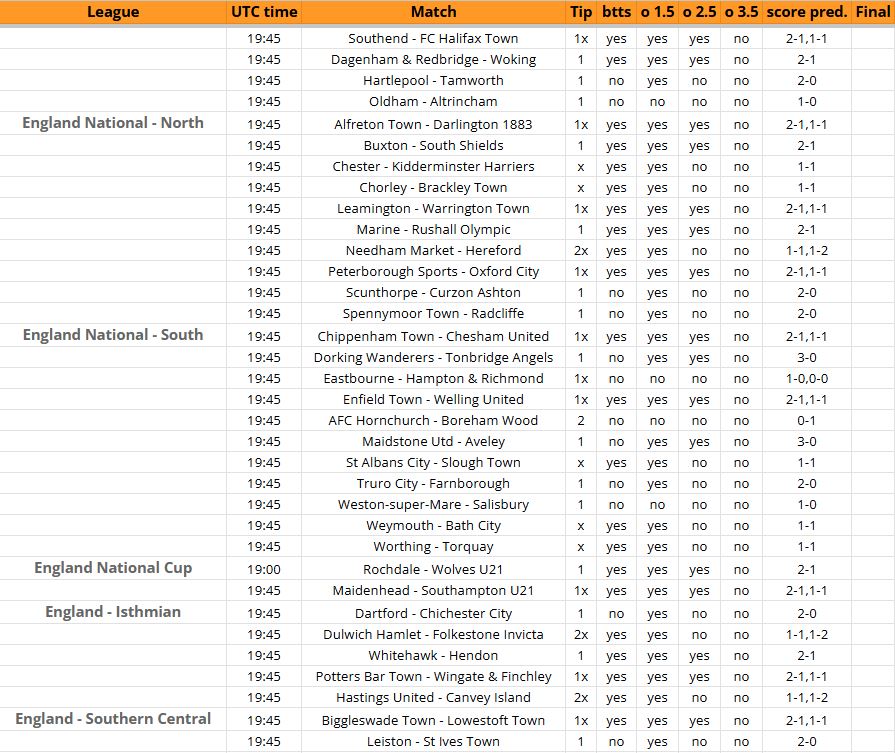Select the o 2.5 column header
The width and height of the screenshot is (895, 753).
(699, 12)
